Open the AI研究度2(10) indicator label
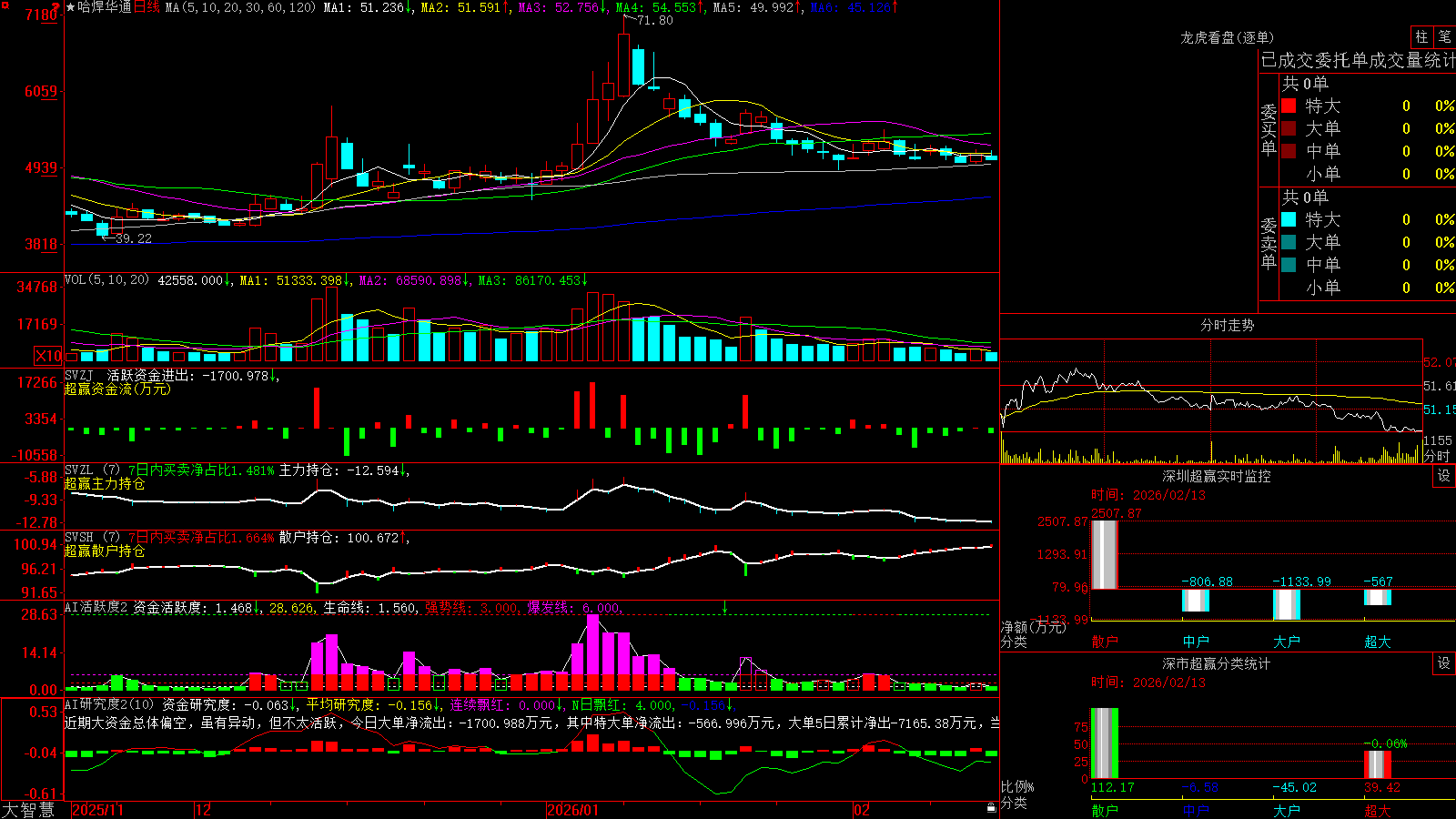 110,704
